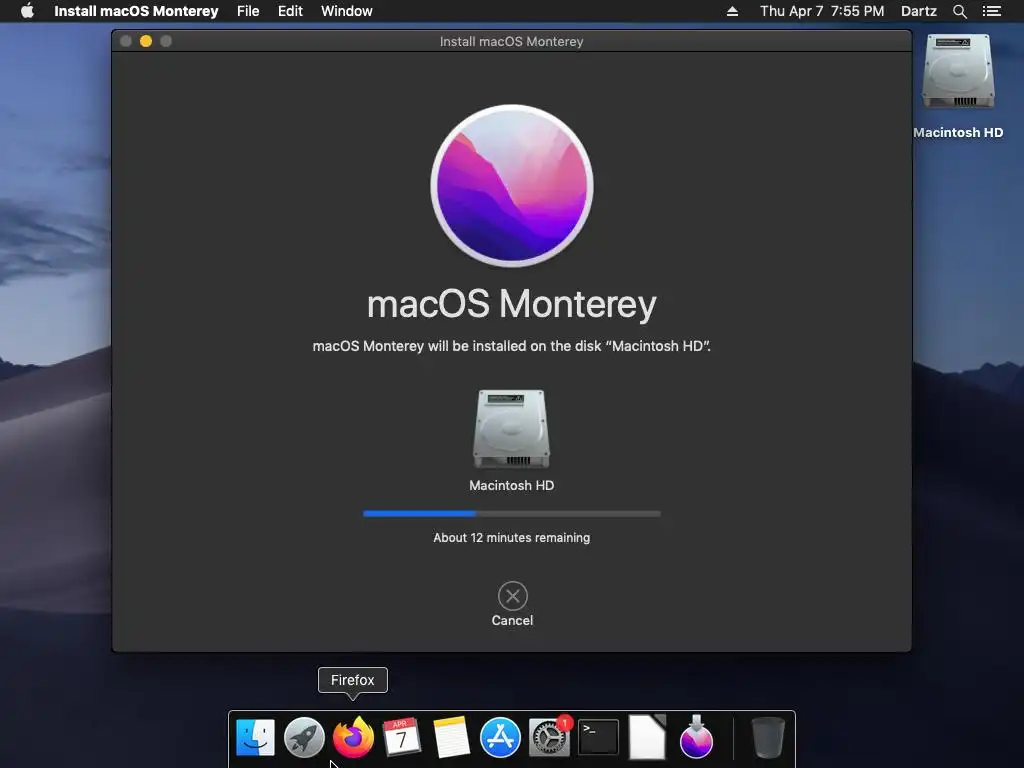Open Notes app in the Dock
Image resolution: width=1024 pixels, height=768 pixels.
[451, 737]
